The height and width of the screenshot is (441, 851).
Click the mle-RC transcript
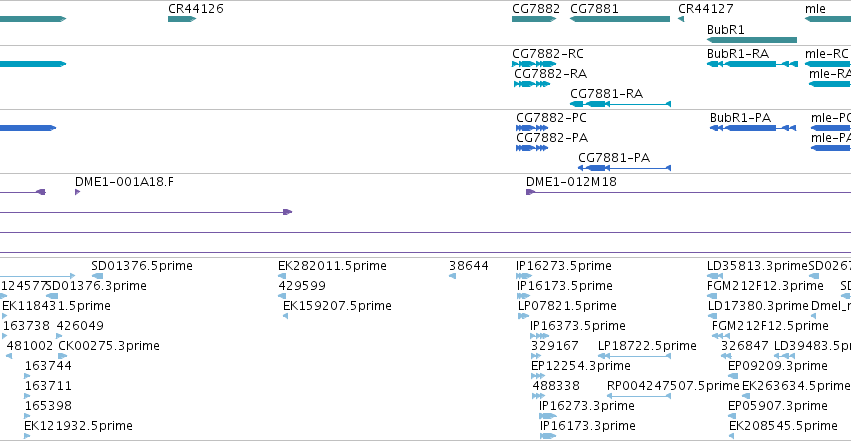(x=828, y=64)
